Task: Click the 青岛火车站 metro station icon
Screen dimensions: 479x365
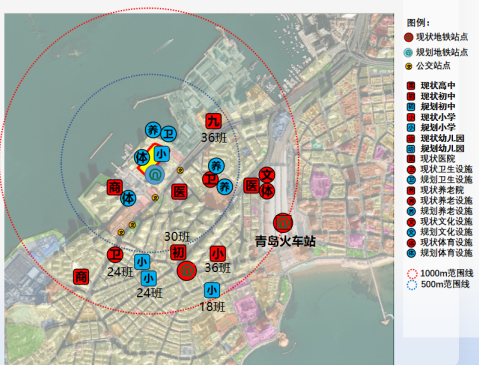Action: [283, 223]
